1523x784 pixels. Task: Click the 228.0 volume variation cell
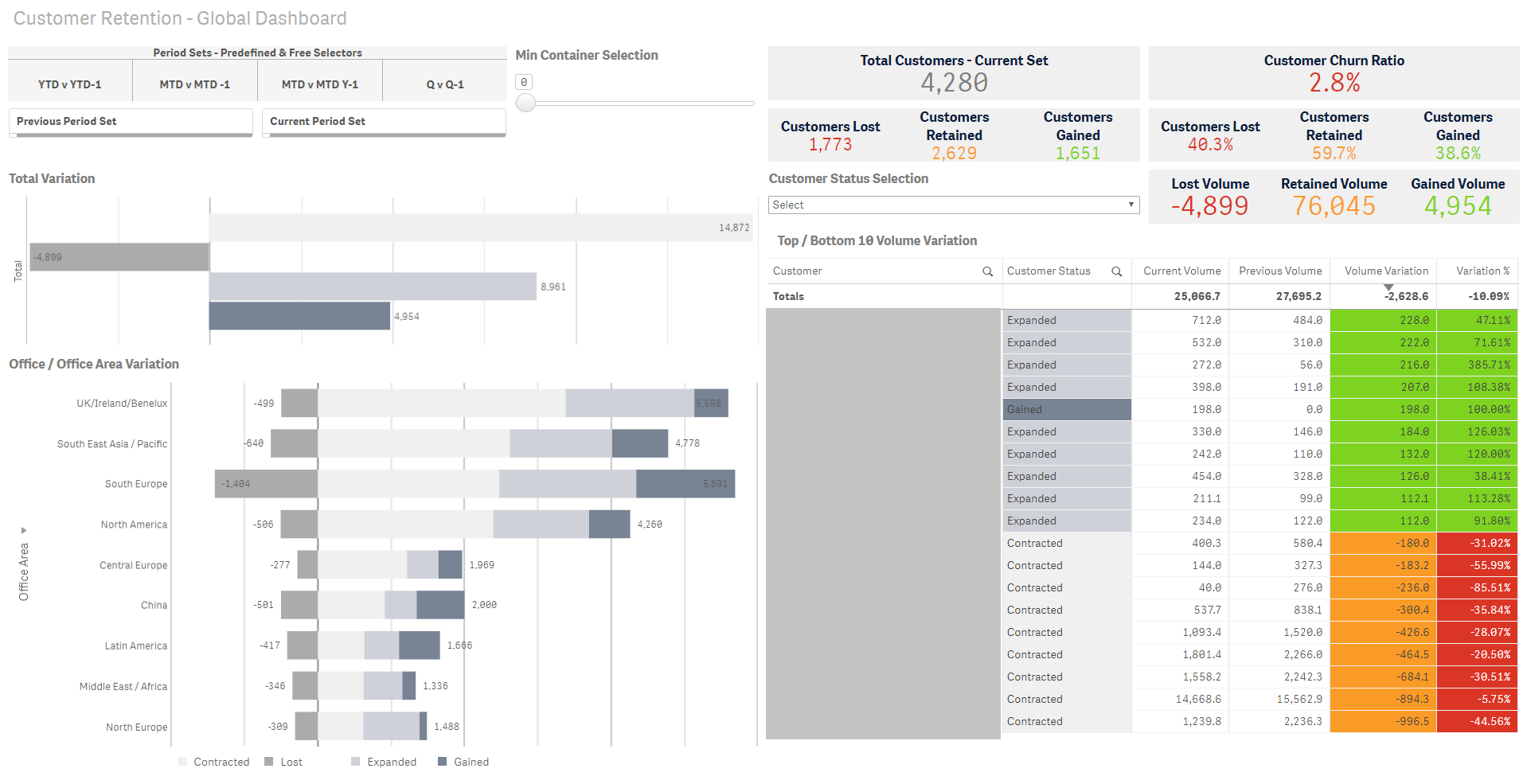click(x=1383, y=321)
